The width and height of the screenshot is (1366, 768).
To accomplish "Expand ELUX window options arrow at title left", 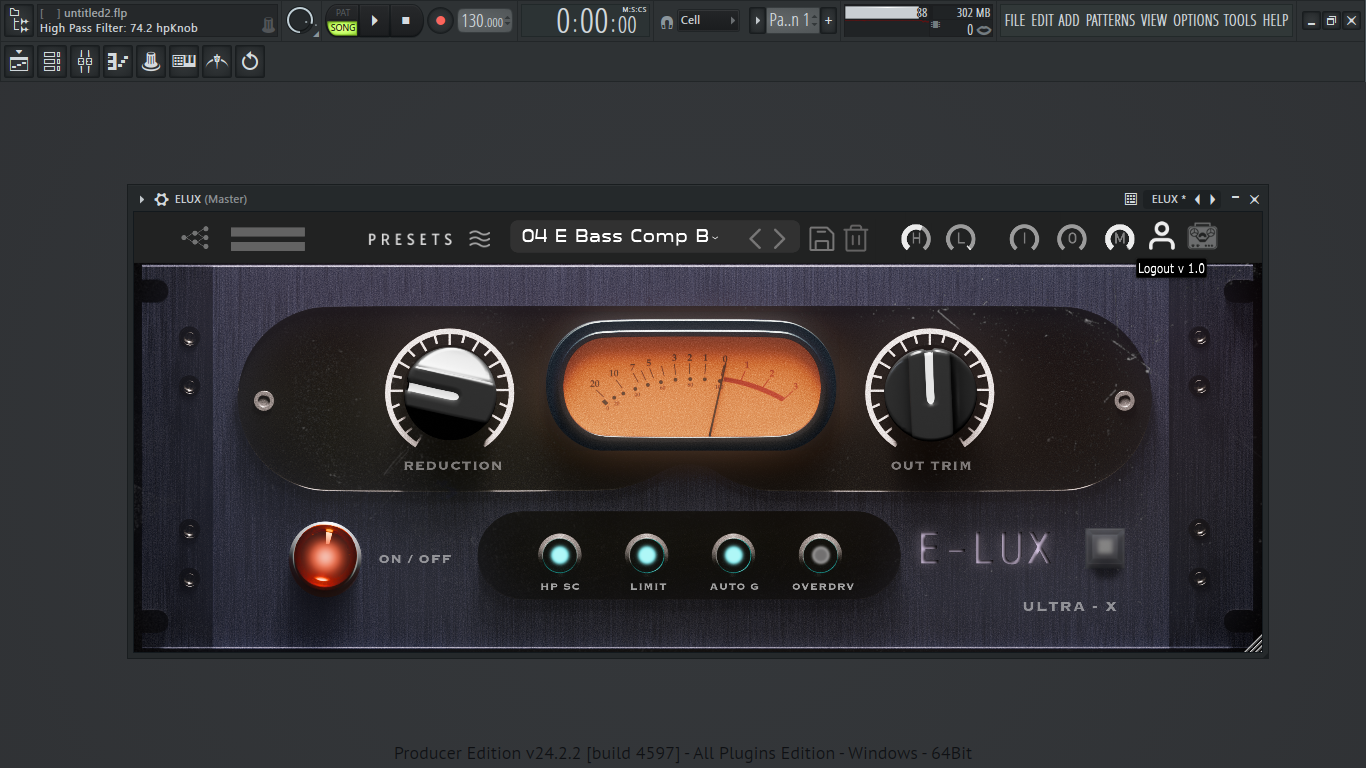I will pyautogui.click(x=142, y=199).
